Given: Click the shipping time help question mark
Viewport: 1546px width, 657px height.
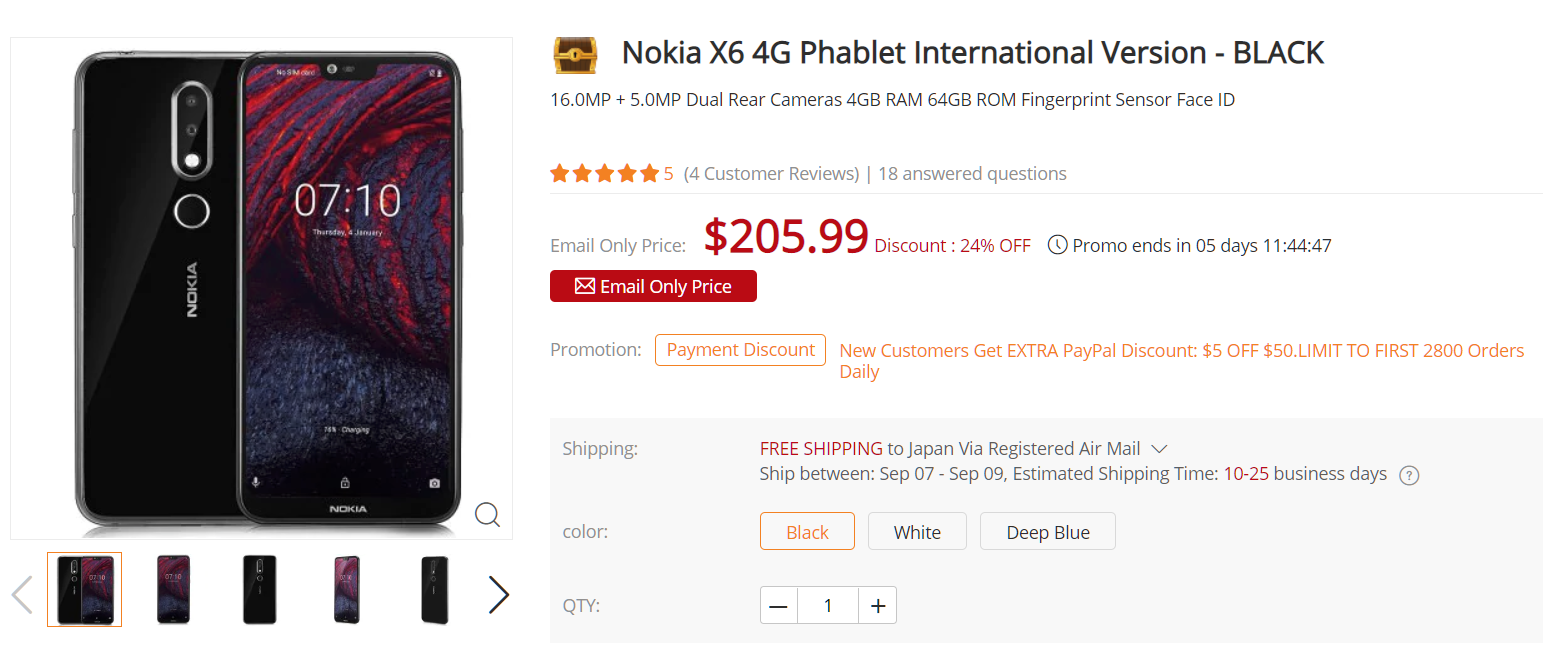Looking at the screenshot, I should pos(1409,475).
